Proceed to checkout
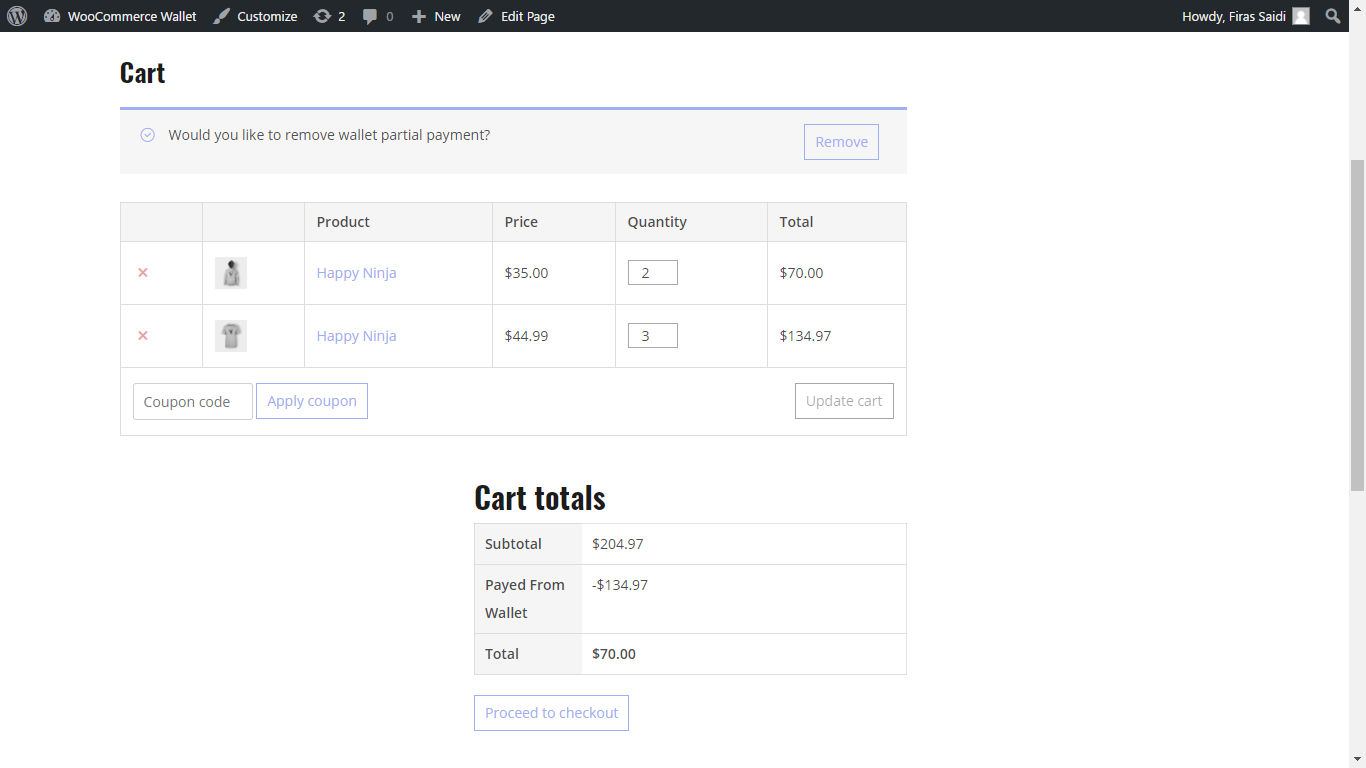The width and height of the screenshot is (1366, 768). [551, 713]
